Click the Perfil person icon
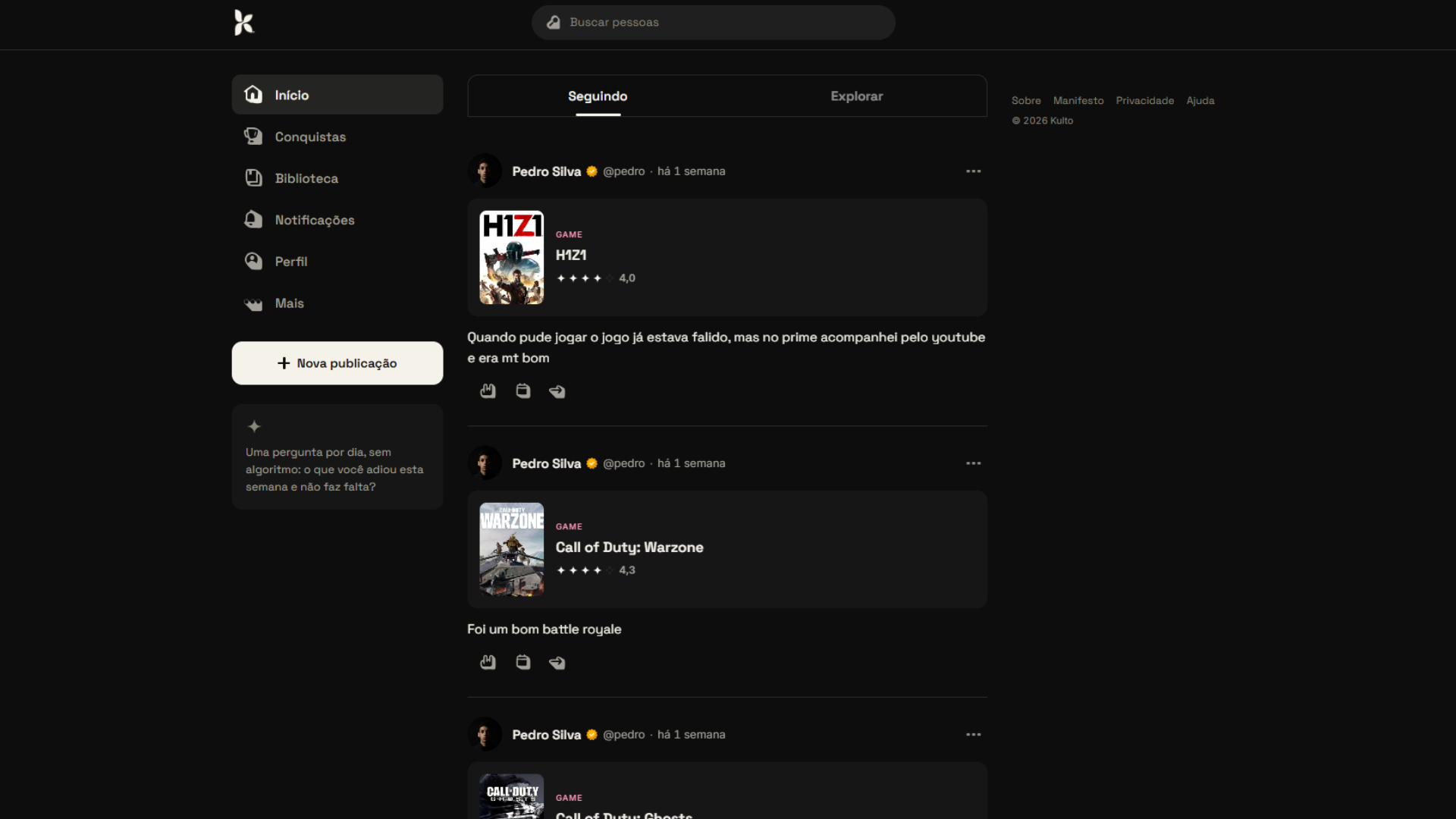The width and height of the screenshot is (1456, 819). pyautogui.click(x=253, y=261)
